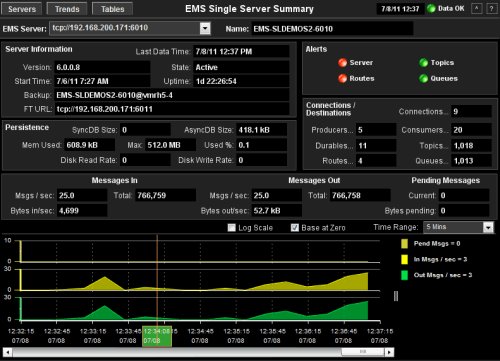Open the Trends tab
This screenshot has width=500, height=361.
point(67,9)
